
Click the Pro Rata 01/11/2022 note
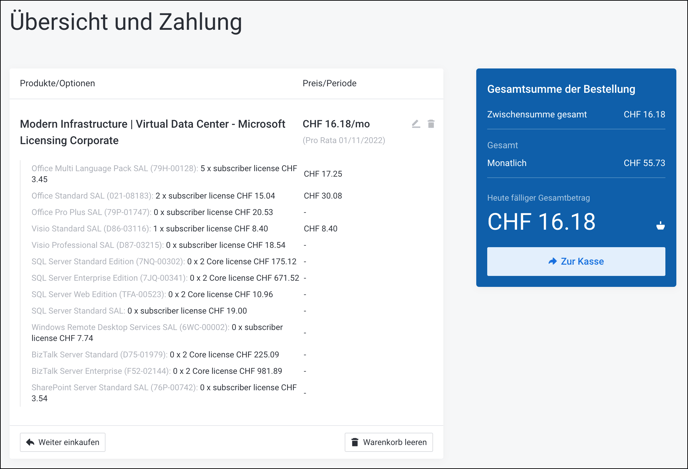click(344, 140)
